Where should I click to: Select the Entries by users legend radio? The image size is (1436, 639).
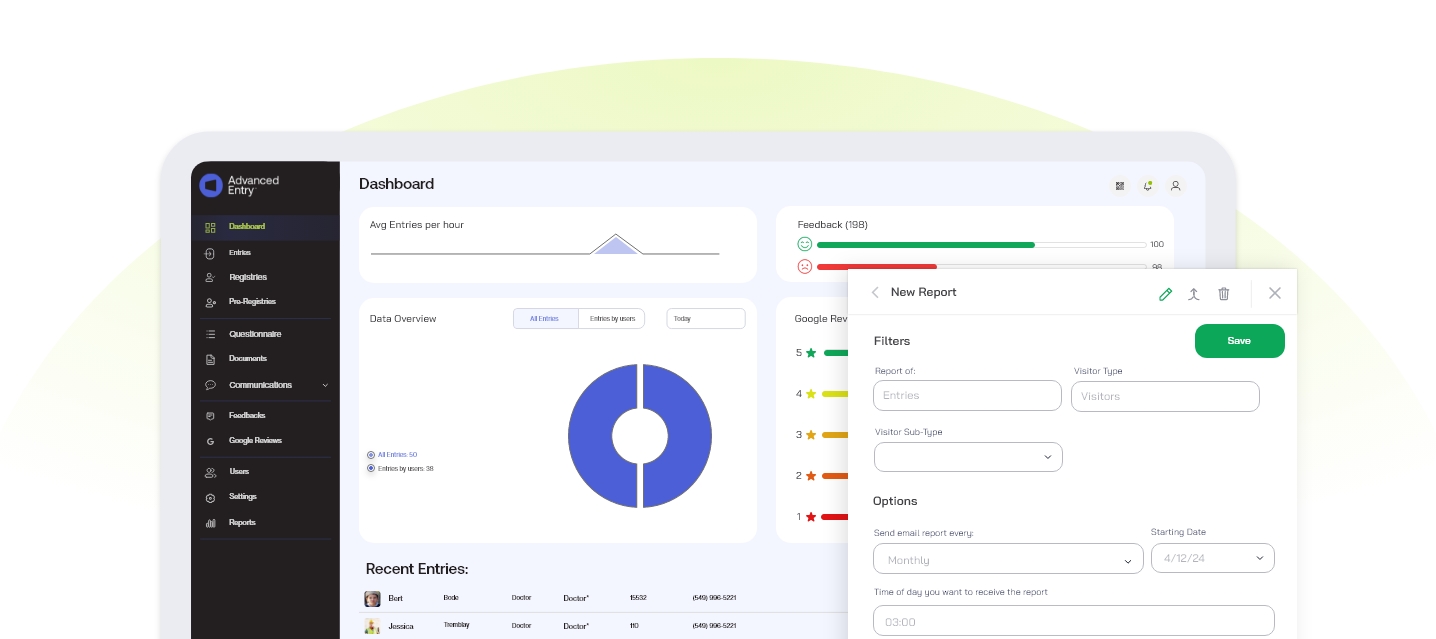pyautogui.click(x=371, y=468)
